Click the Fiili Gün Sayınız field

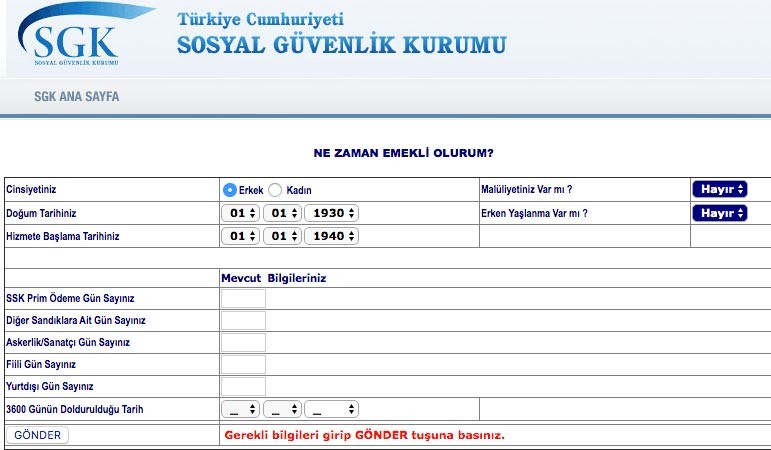pyautogui.click(x=243, y=364)
